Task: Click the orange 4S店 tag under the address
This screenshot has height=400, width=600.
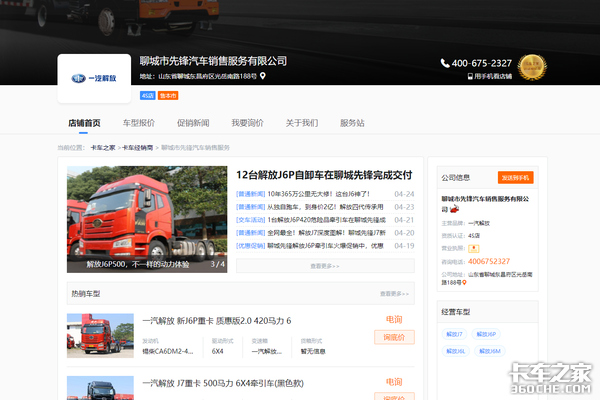Action: 147,95
